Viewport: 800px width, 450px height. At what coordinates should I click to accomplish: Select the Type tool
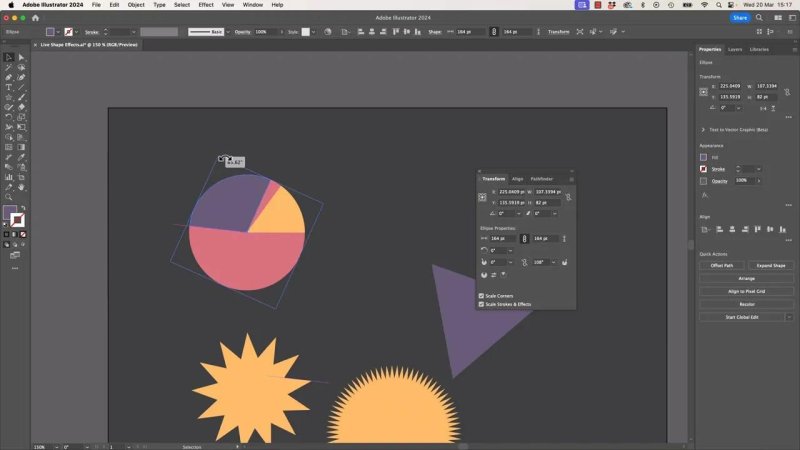(9, 87)
